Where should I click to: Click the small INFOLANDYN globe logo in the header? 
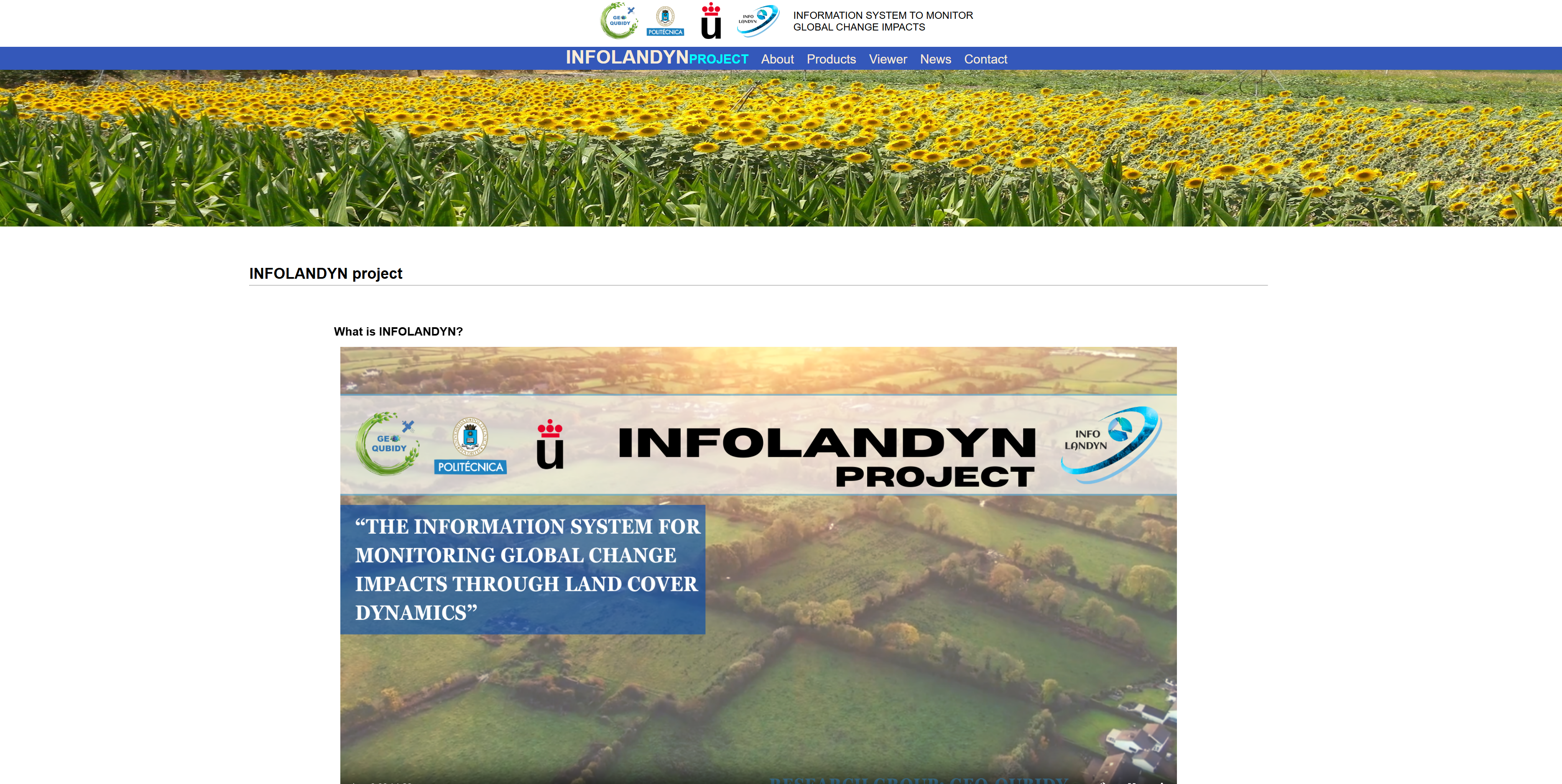point(758,20)
